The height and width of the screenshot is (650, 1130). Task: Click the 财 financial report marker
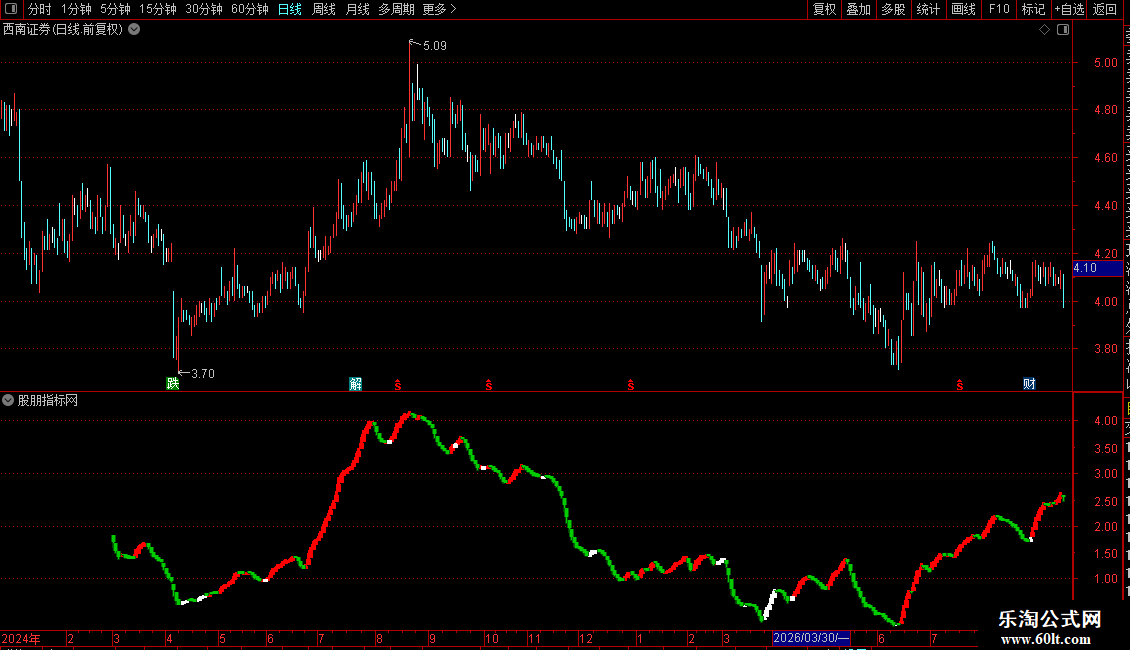point(1029,383)
